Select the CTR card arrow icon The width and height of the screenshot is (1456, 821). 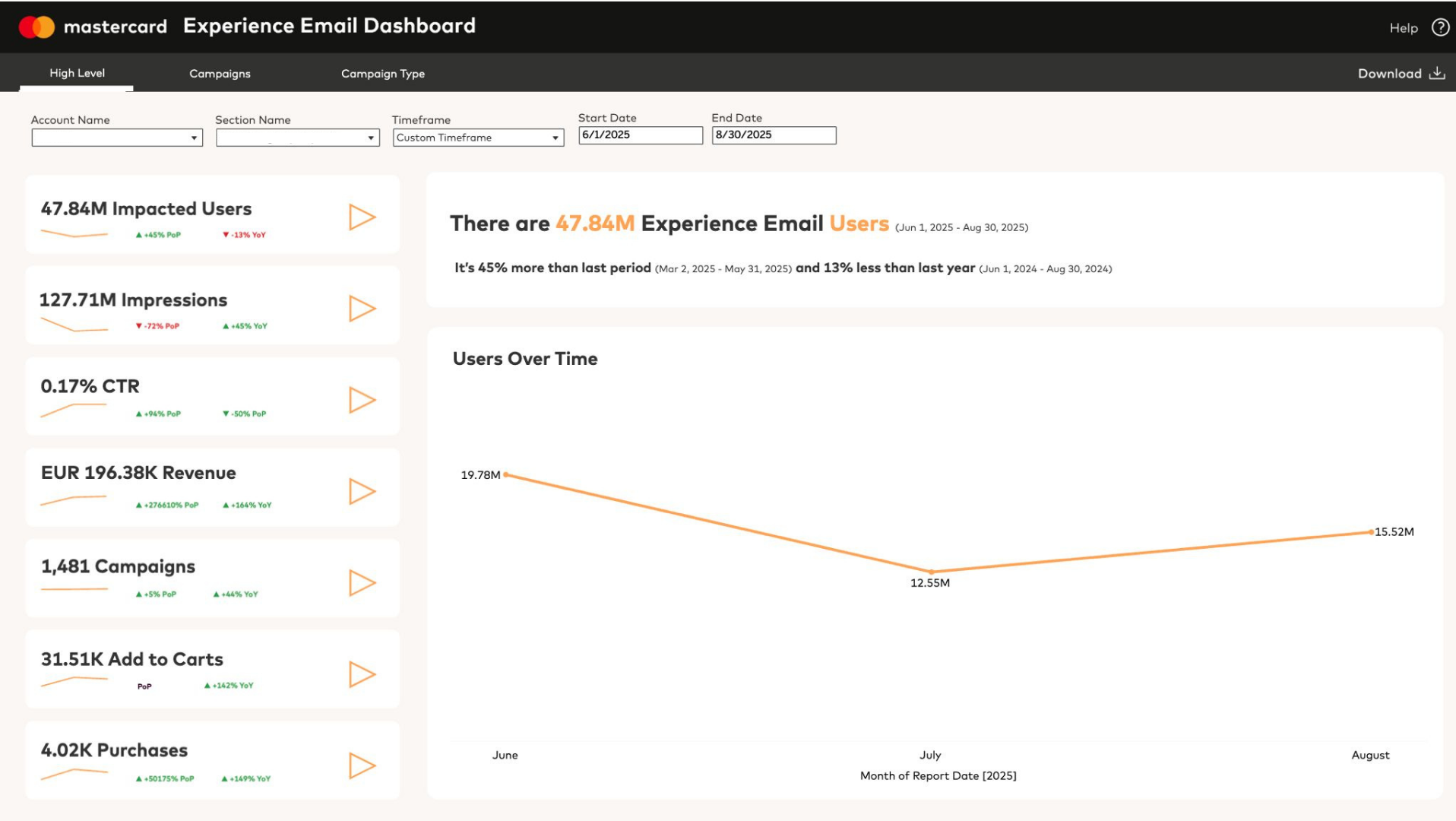click(x=362, y=400)
